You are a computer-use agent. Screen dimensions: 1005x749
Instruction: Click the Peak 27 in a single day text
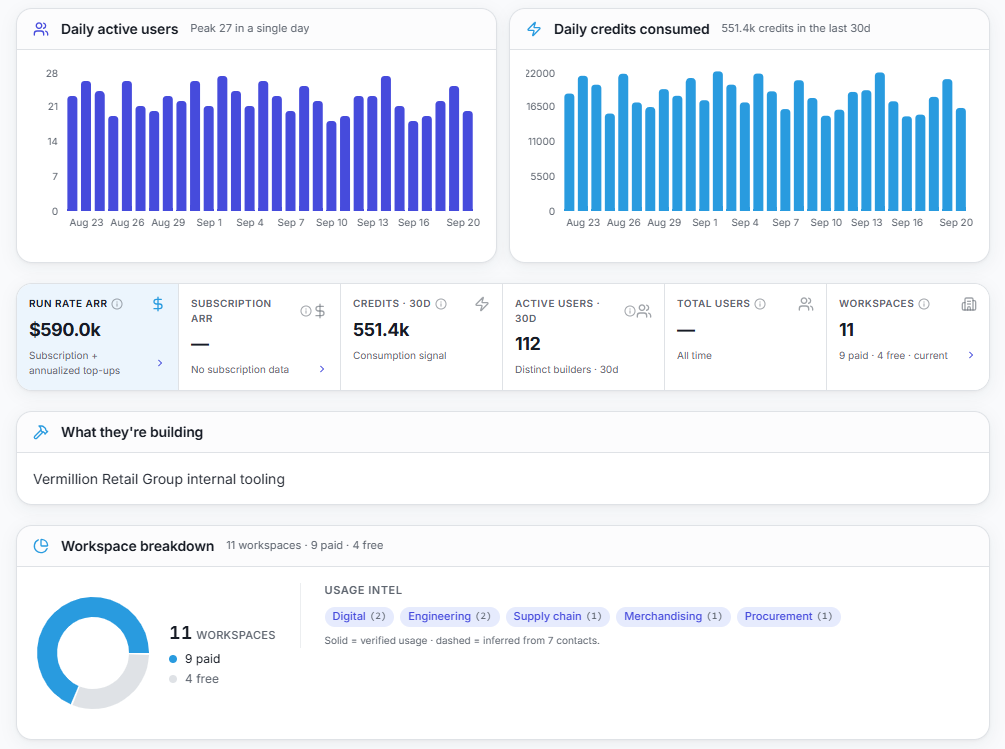[250, 28]
